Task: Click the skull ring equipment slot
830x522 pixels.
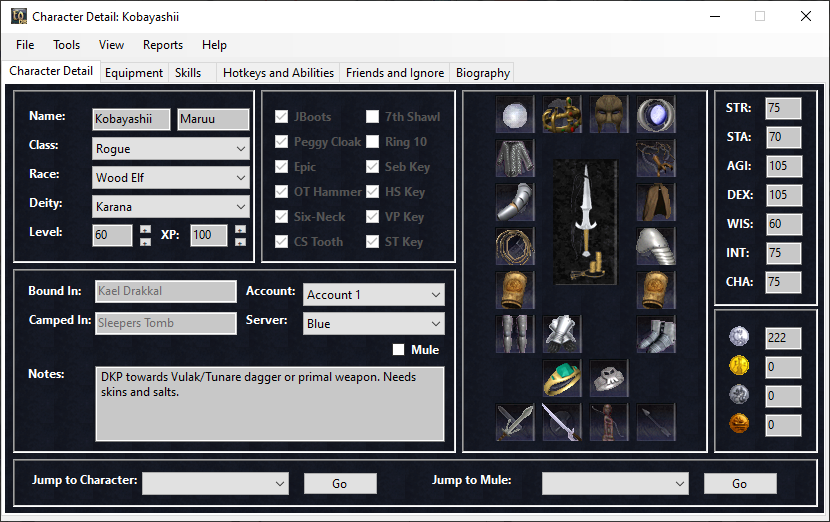Action: pyautogui.click(x=609, y=378)
